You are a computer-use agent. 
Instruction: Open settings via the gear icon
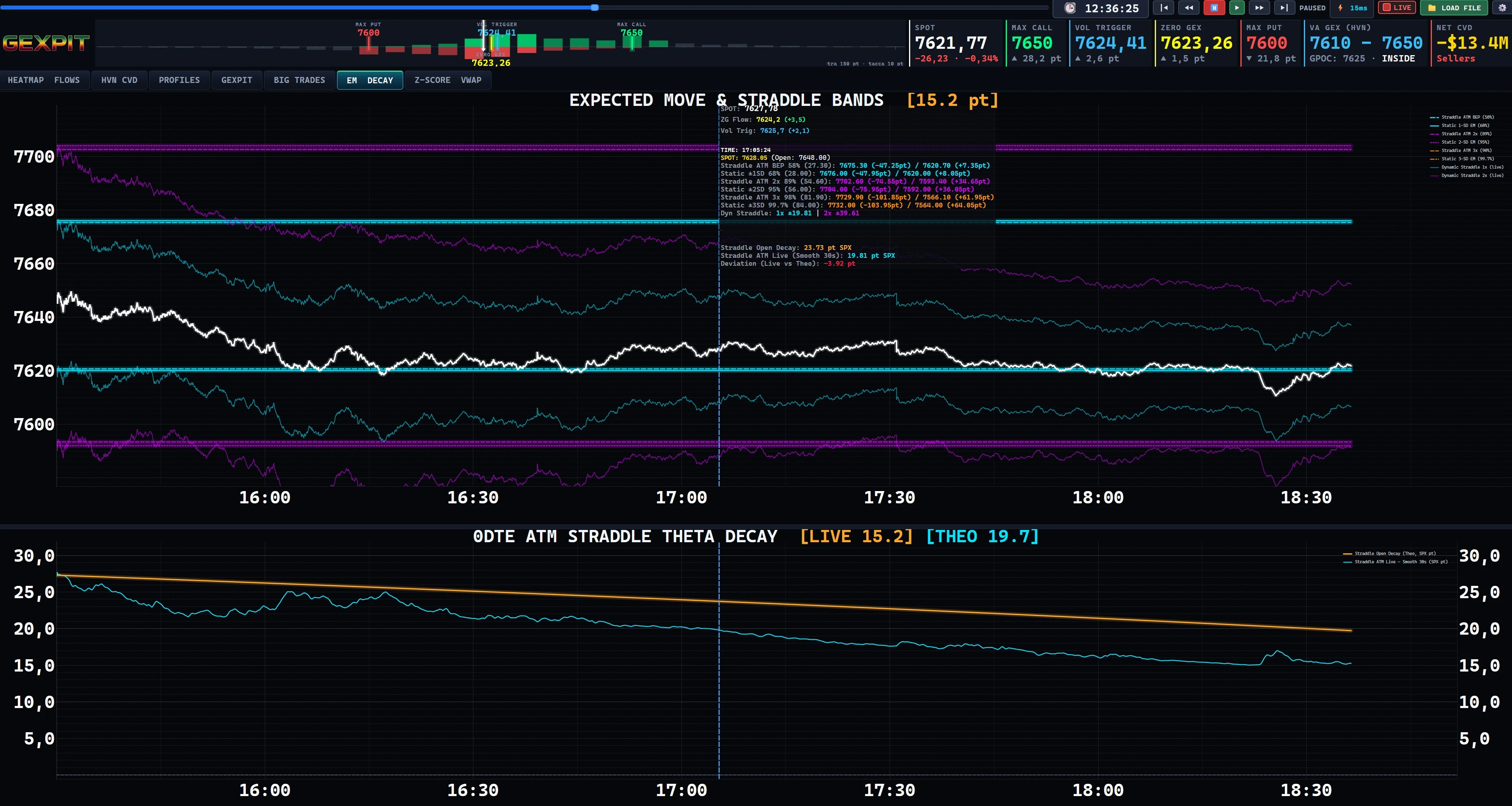click(1502, 8)
